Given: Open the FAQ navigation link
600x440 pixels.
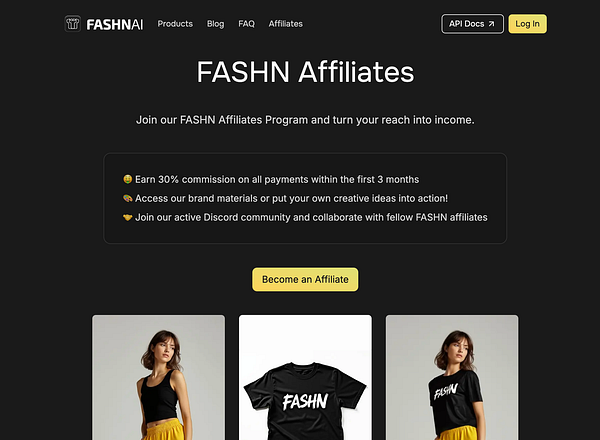Looking at the screenshot, I should click(246, 24).
